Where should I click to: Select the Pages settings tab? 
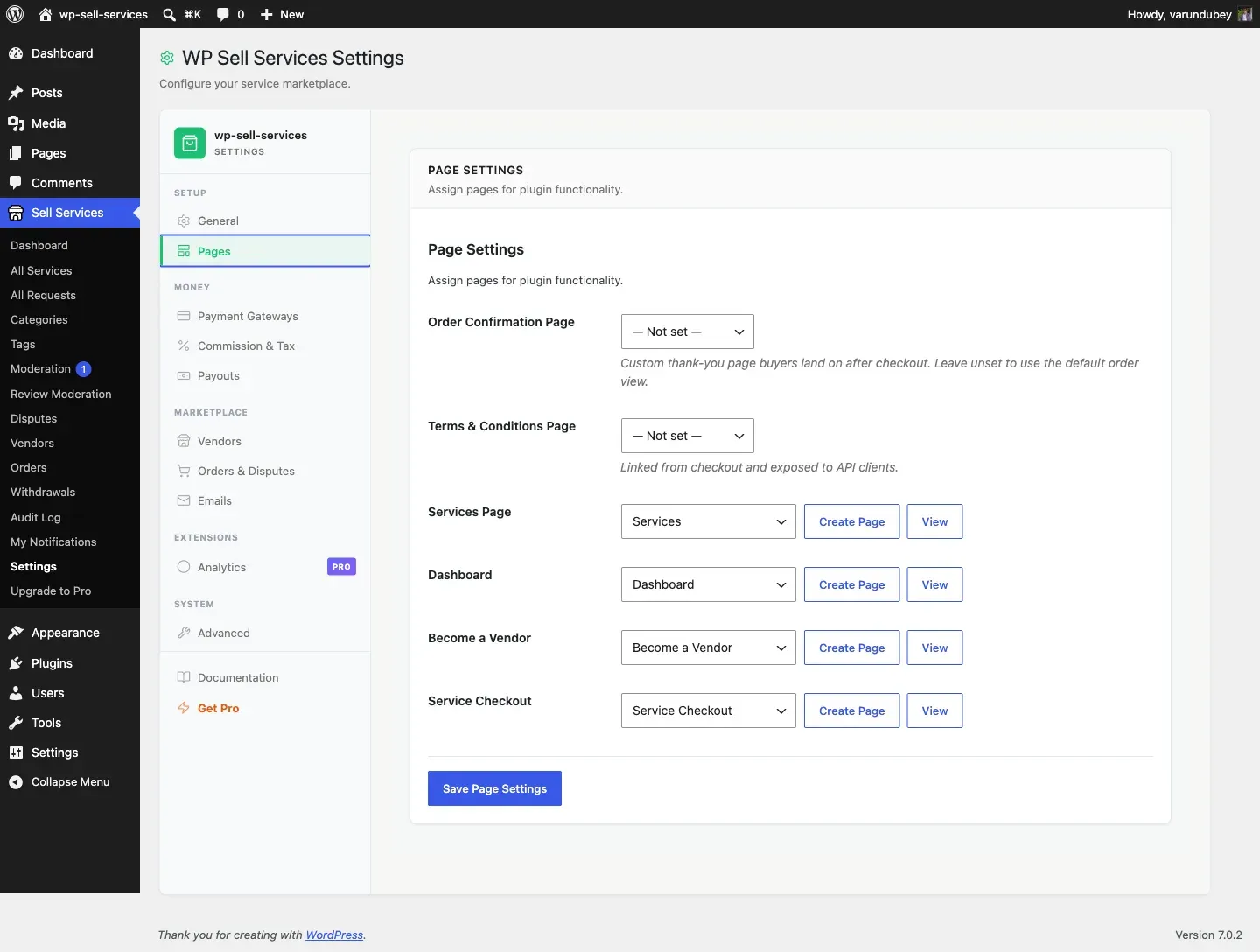[265, 251]
